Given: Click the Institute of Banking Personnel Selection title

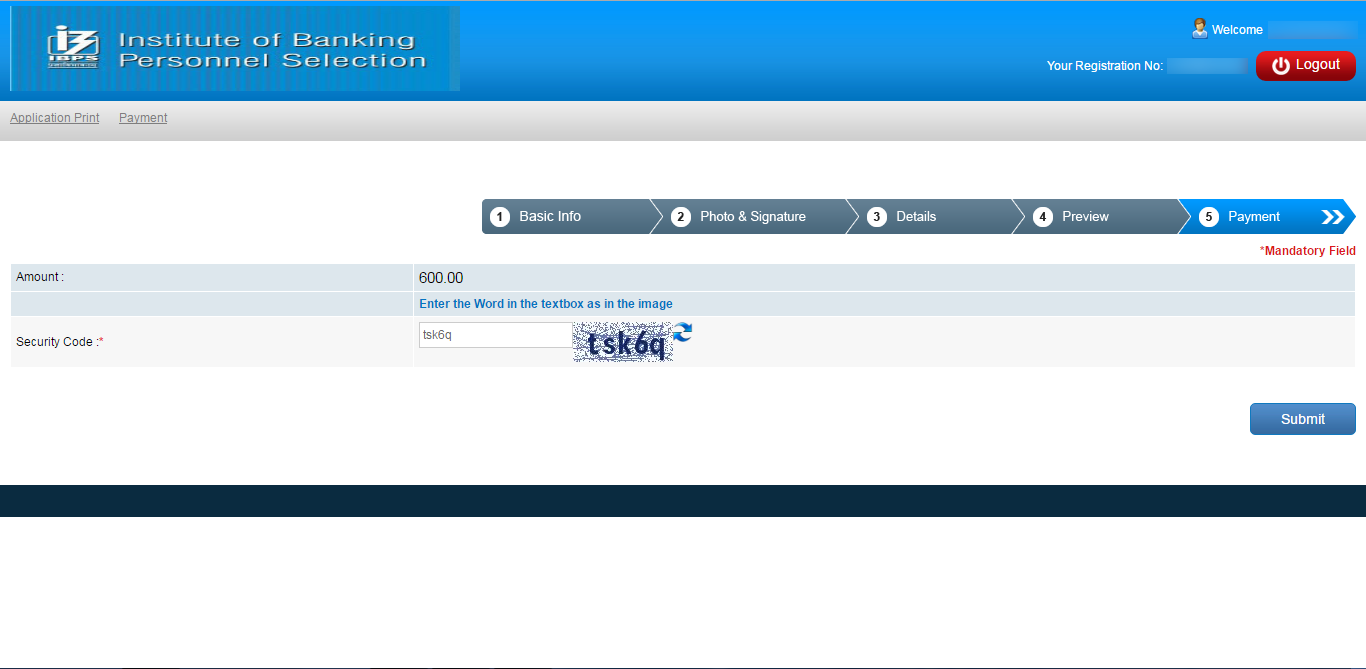Looking at the screenshot, I should click(272, 50).
